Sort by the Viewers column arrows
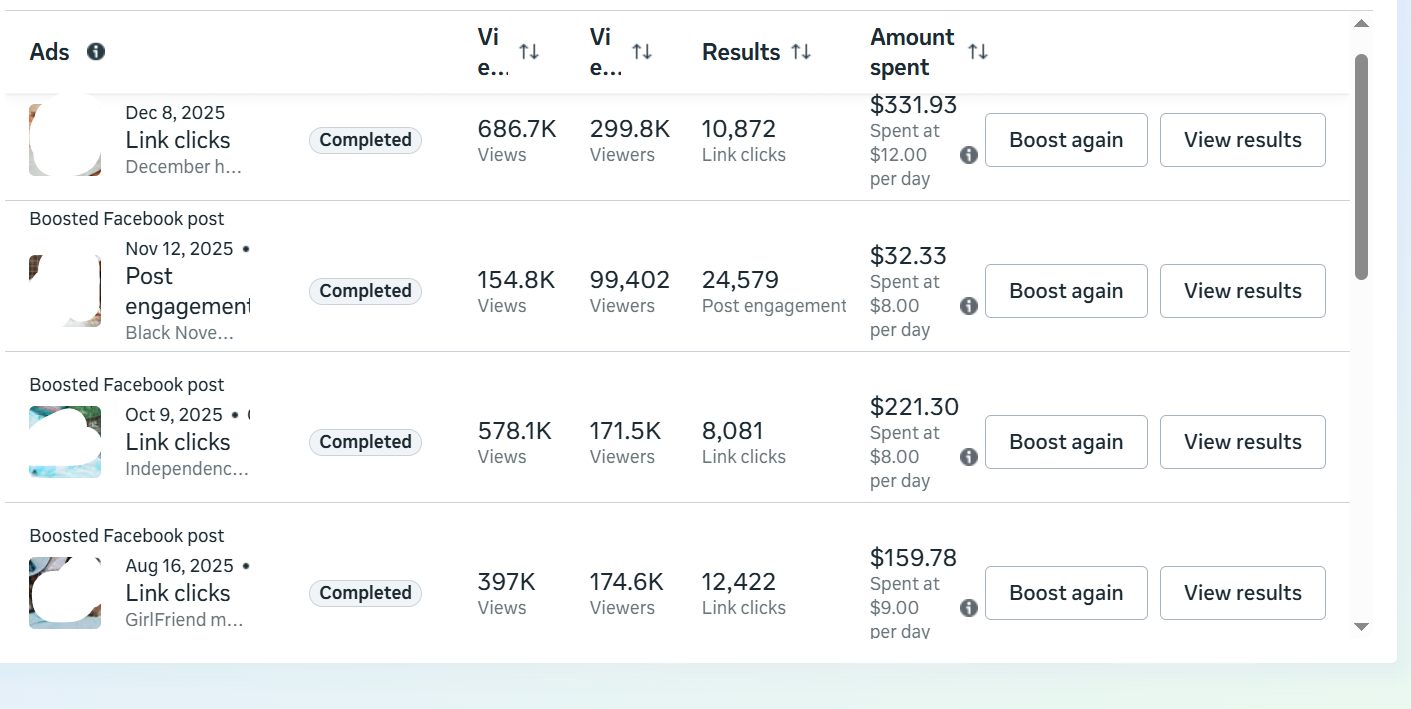This screenshot has height=709, width=1411. click(642, 51)
